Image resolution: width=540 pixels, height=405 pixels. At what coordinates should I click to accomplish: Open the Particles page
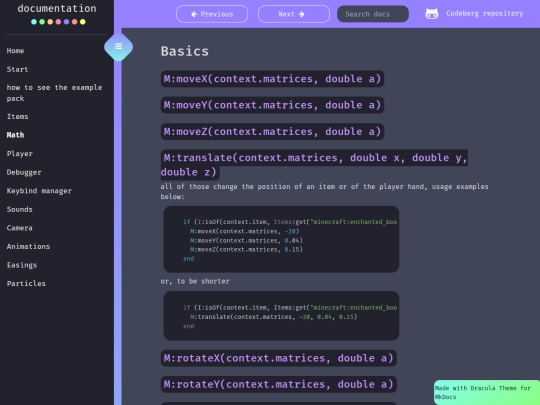tap(26, 283)
